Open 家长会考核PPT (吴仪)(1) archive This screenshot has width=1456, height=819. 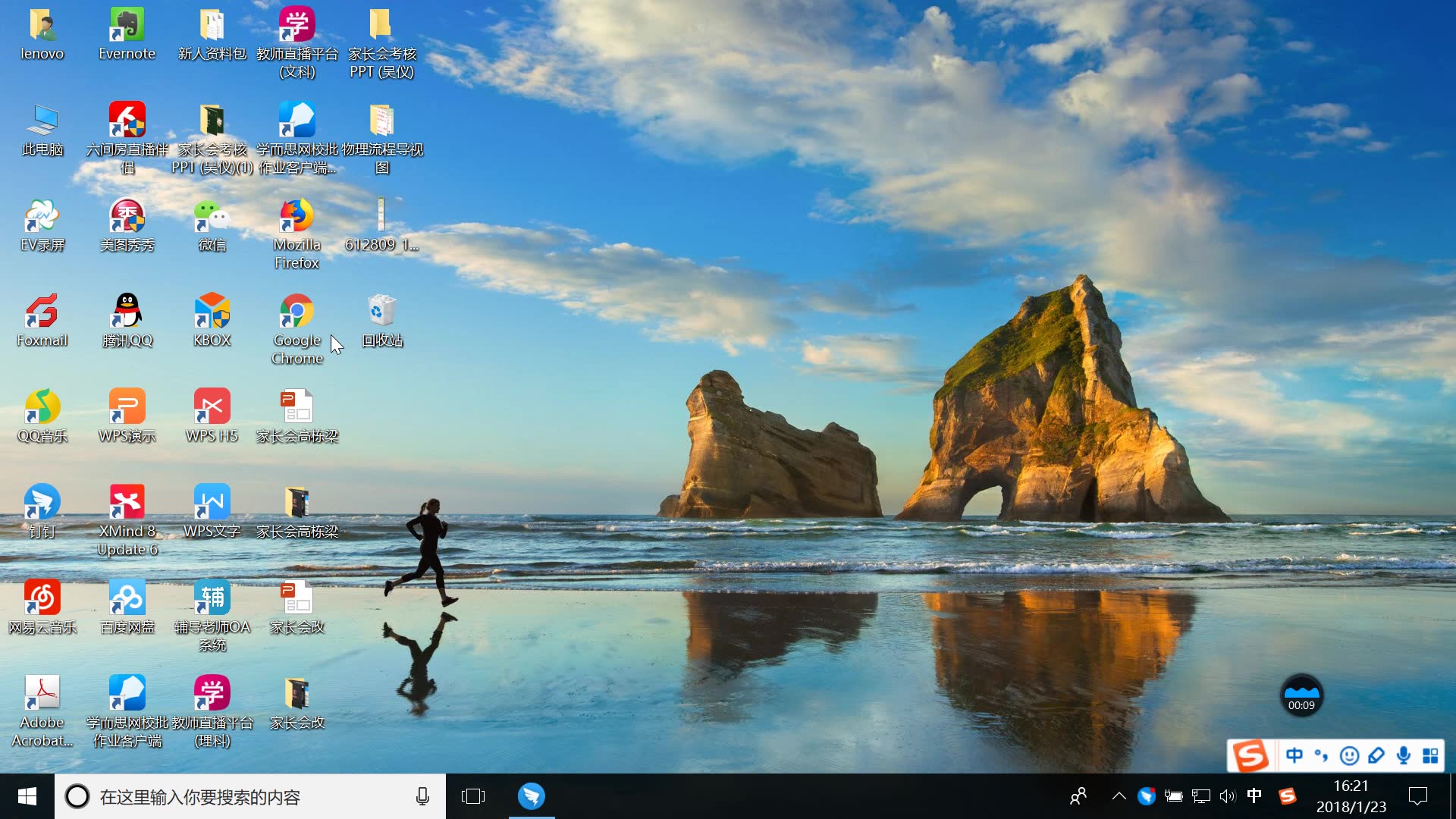tap(212, 139)
